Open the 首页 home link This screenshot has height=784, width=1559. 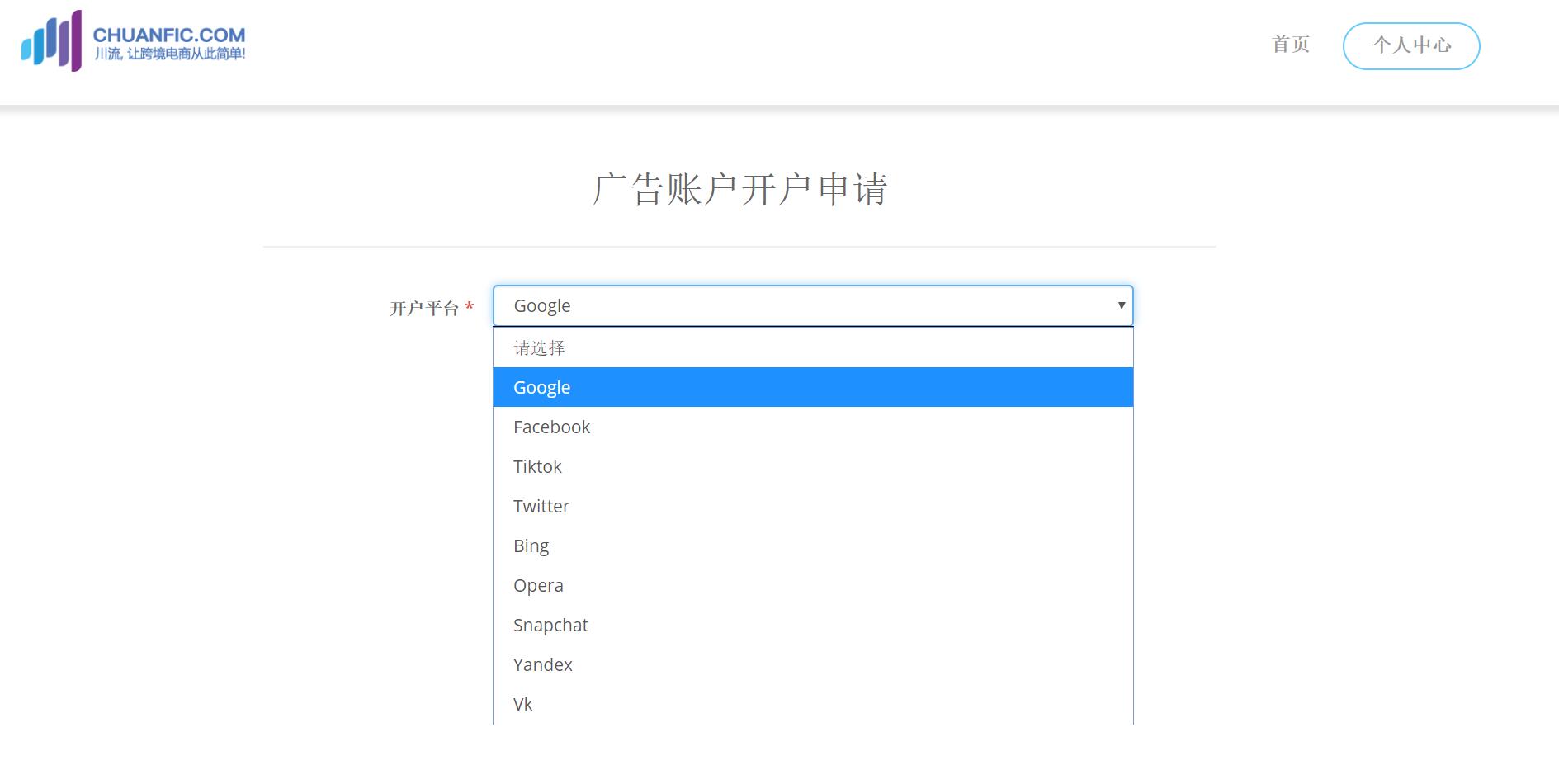[x=1291, y=45]
